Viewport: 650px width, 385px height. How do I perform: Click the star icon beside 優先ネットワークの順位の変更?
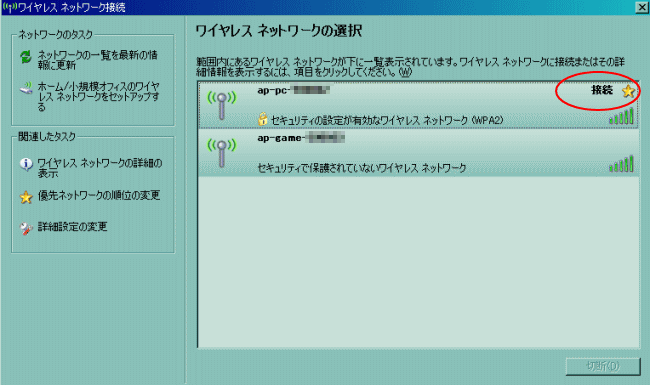pos(26,197)
